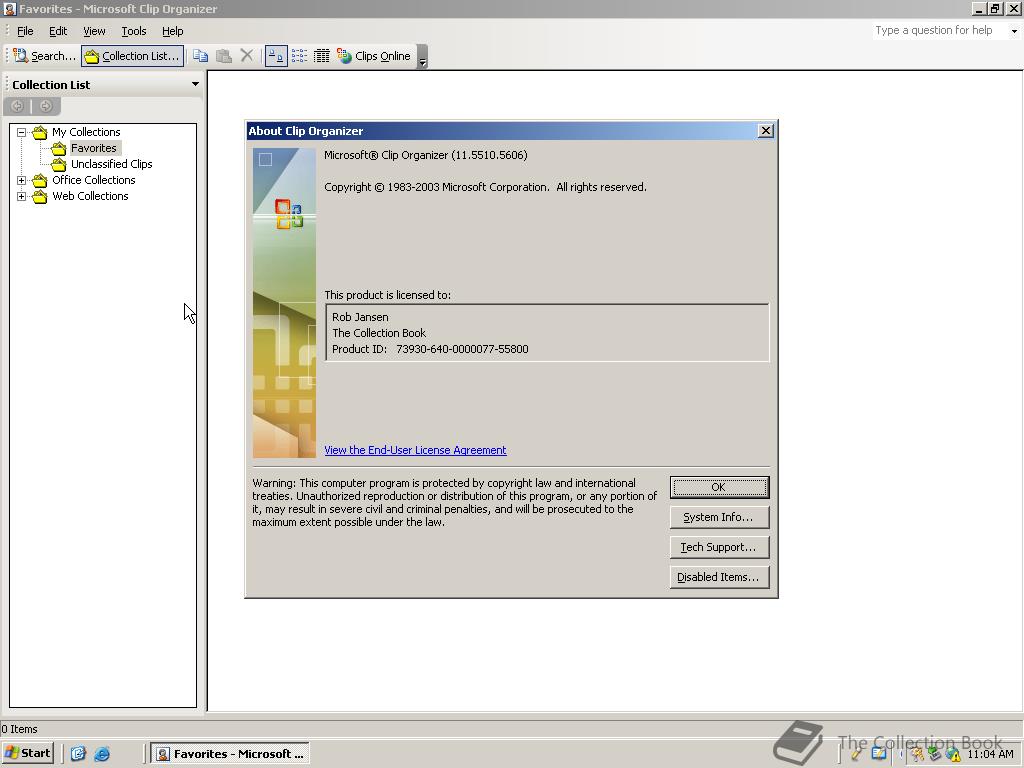Click Favorites - Microsoft taskbar button
The image size is (1024, 768).
pos(231,754)
